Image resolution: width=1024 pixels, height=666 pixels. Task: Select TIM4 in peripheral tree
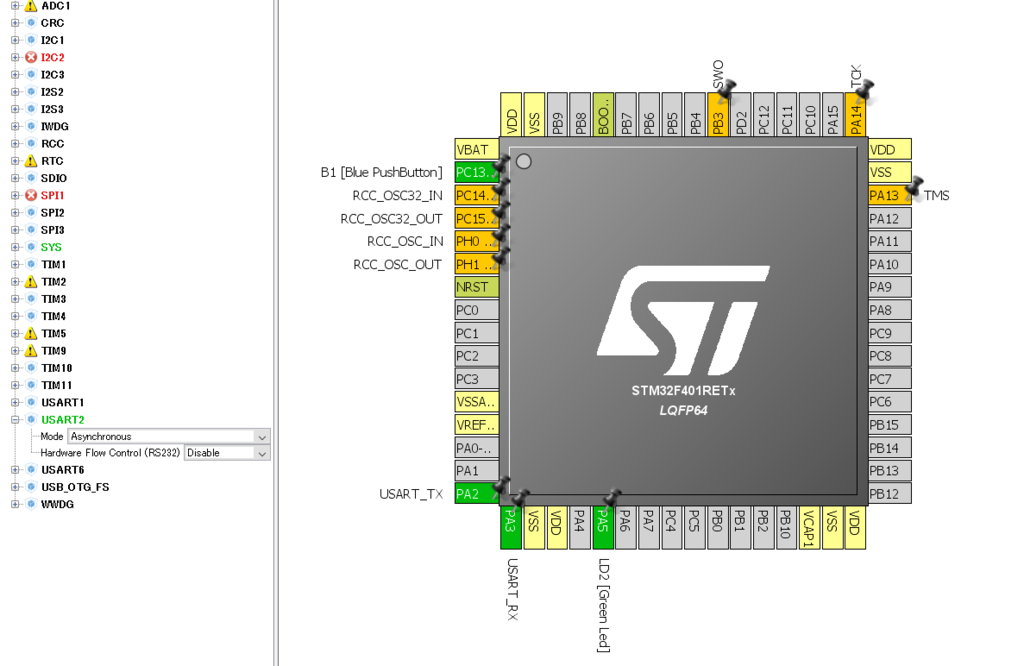pyautogui.click(x=54, y=316)
